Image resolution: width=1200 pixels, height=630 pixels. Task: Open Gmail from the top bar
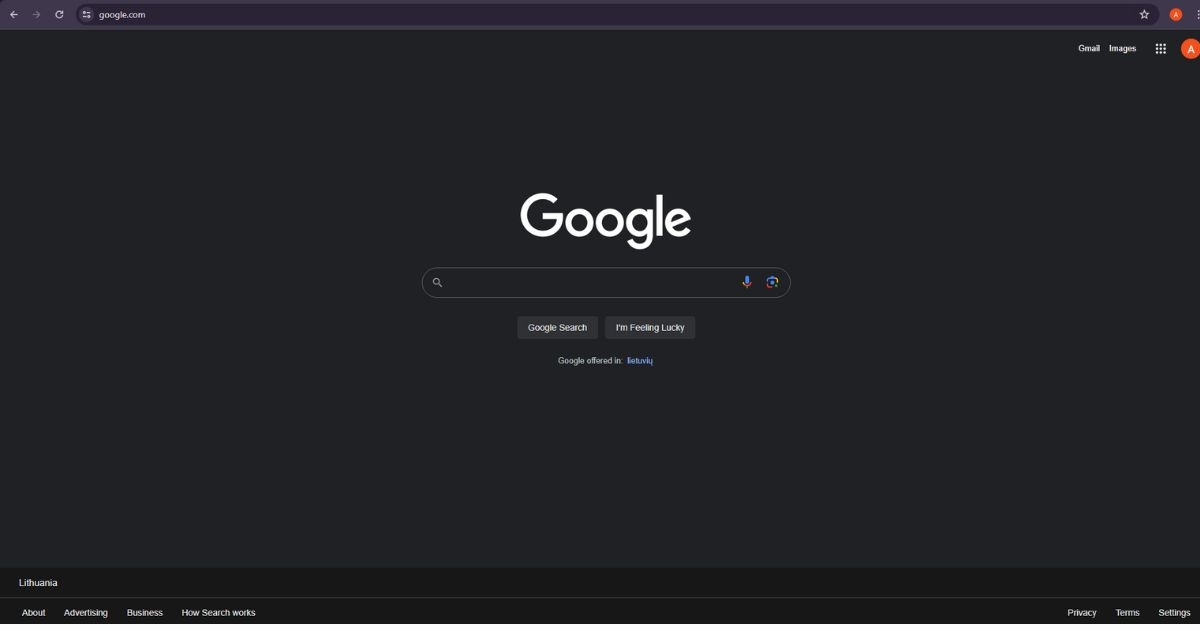[x=1088, y=48]
